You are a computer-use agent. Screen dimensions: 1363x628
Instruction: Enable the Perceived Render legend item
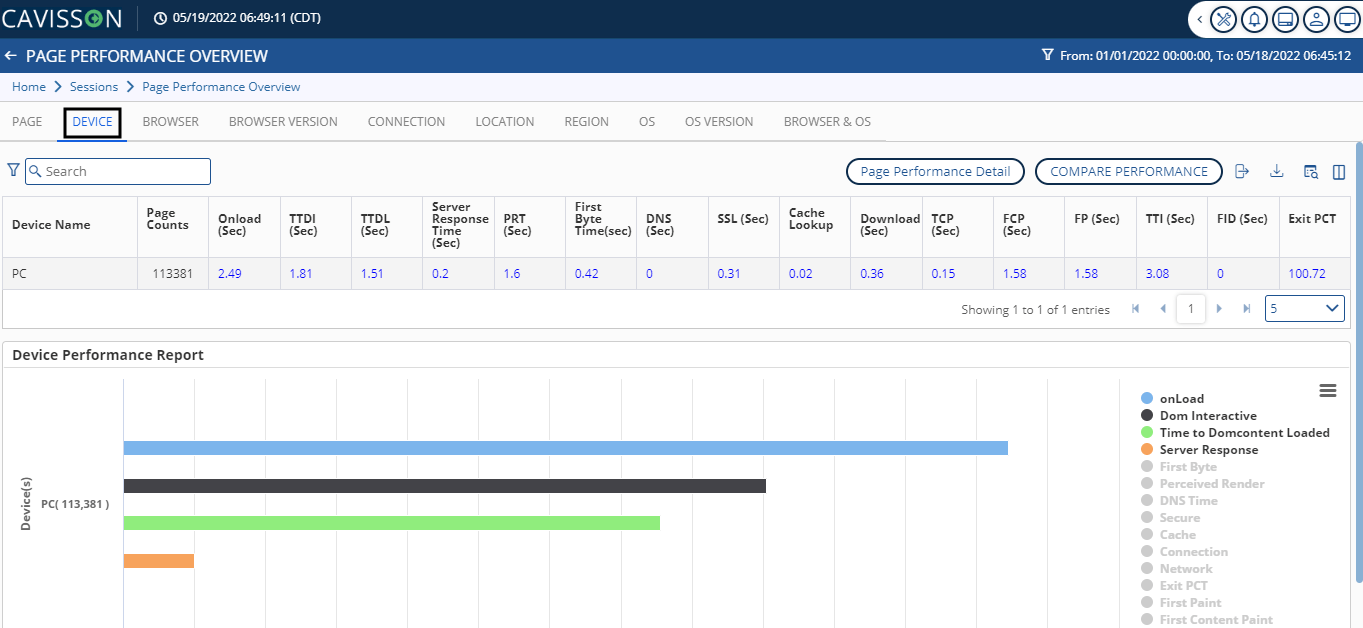tap(1202, 484)
